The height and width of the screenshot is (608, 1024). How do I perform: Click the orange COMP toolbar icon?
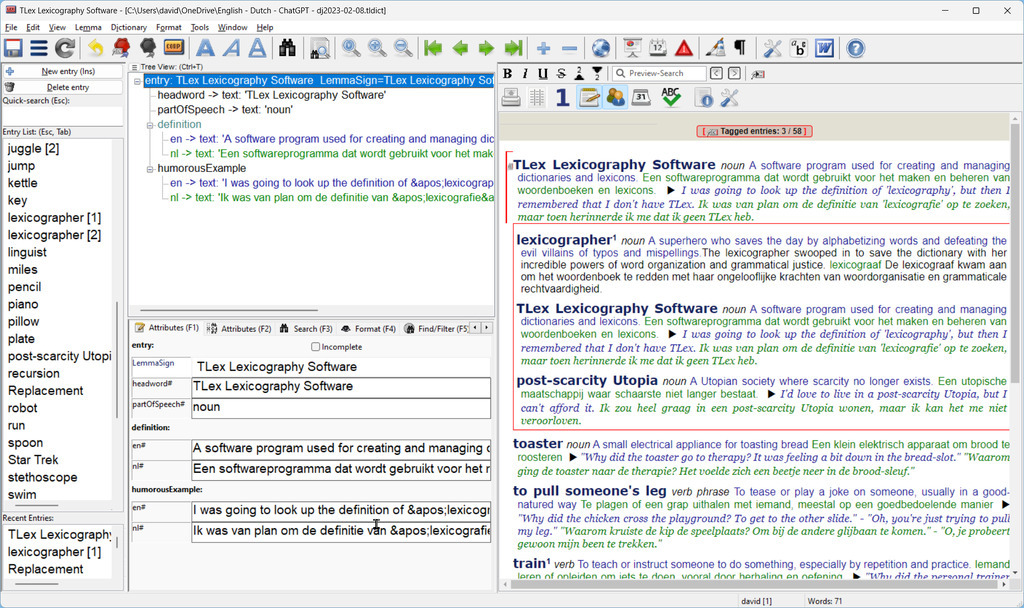(x=174, y=48)
